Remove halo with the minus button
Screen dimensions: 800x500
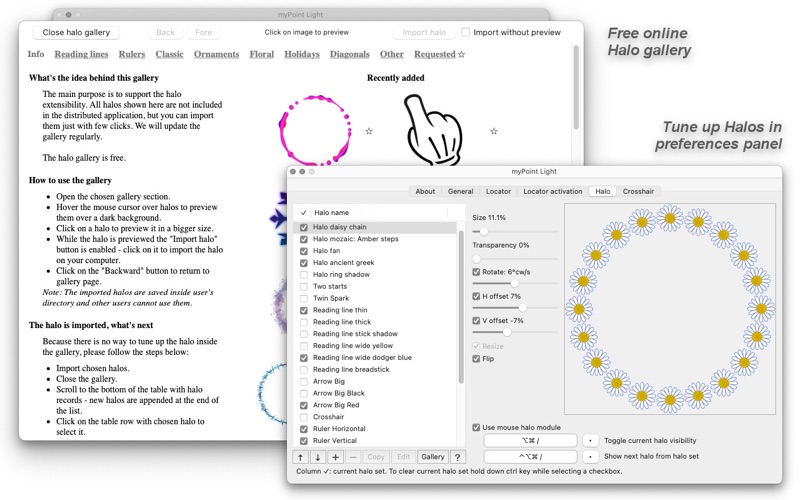click(353, 457)
